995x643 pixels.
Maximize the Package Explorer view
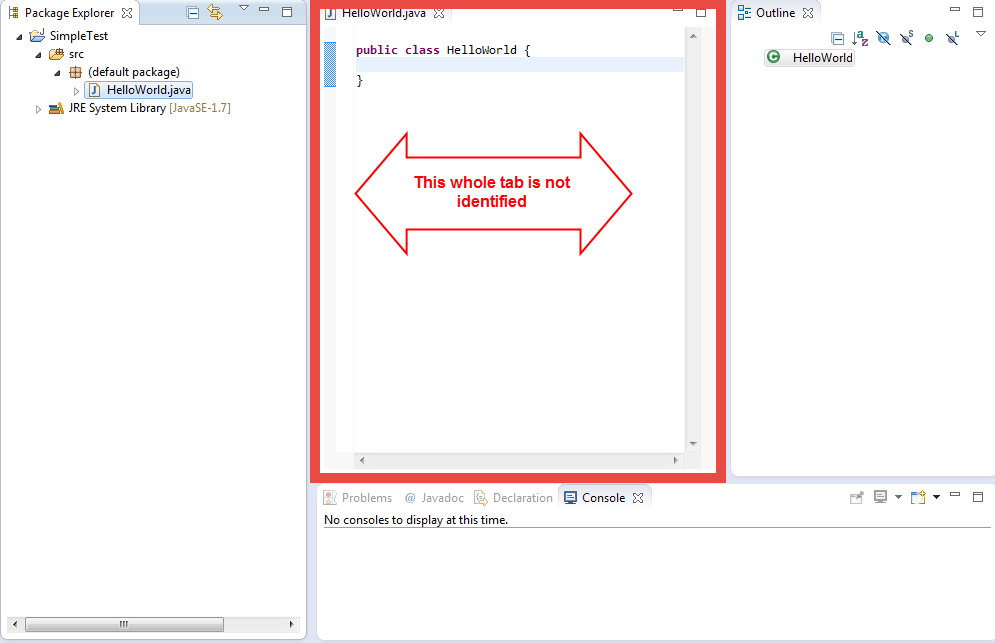pyautogui.click(x=287, y=12)
